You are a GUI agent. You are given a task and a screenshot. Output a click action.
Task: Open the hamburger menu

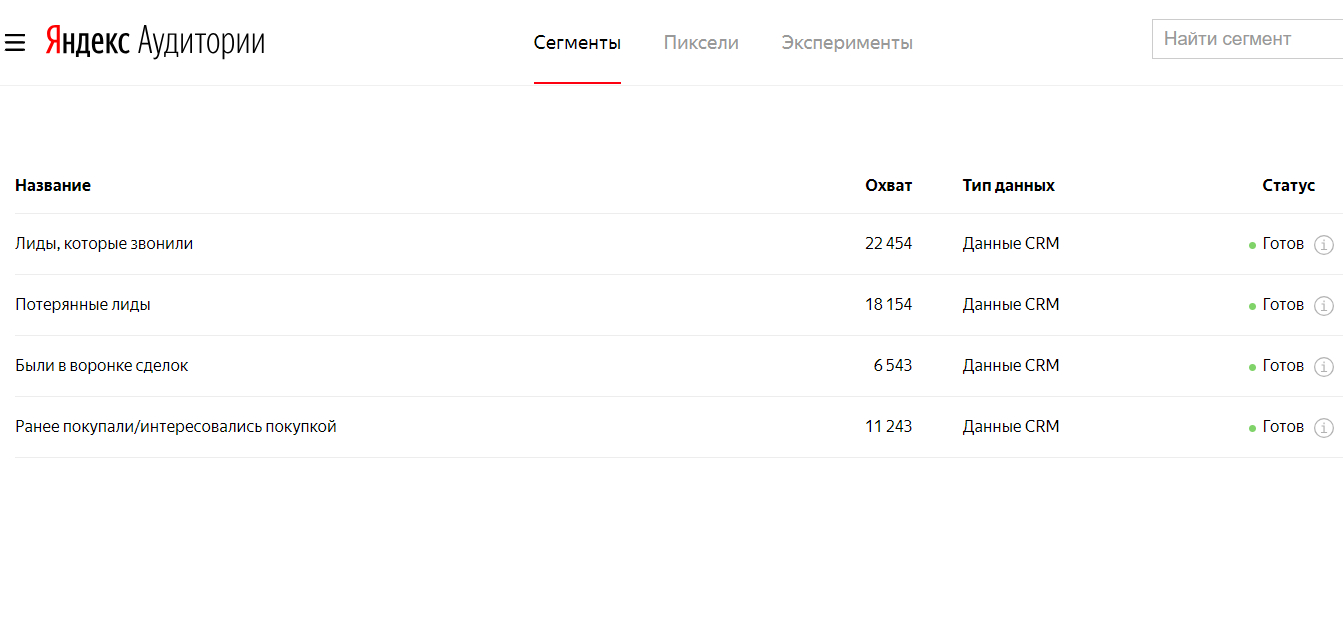14,42
